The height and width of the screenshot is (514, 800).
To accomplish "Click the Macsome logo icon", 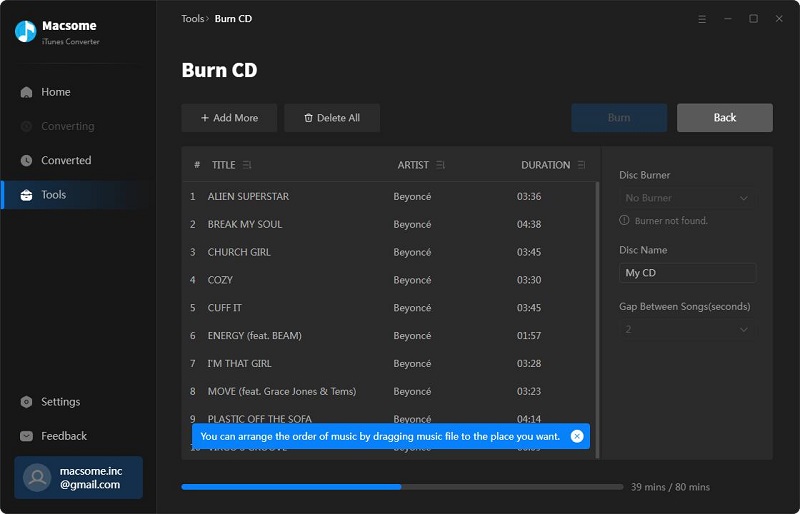I will point(25,32).
